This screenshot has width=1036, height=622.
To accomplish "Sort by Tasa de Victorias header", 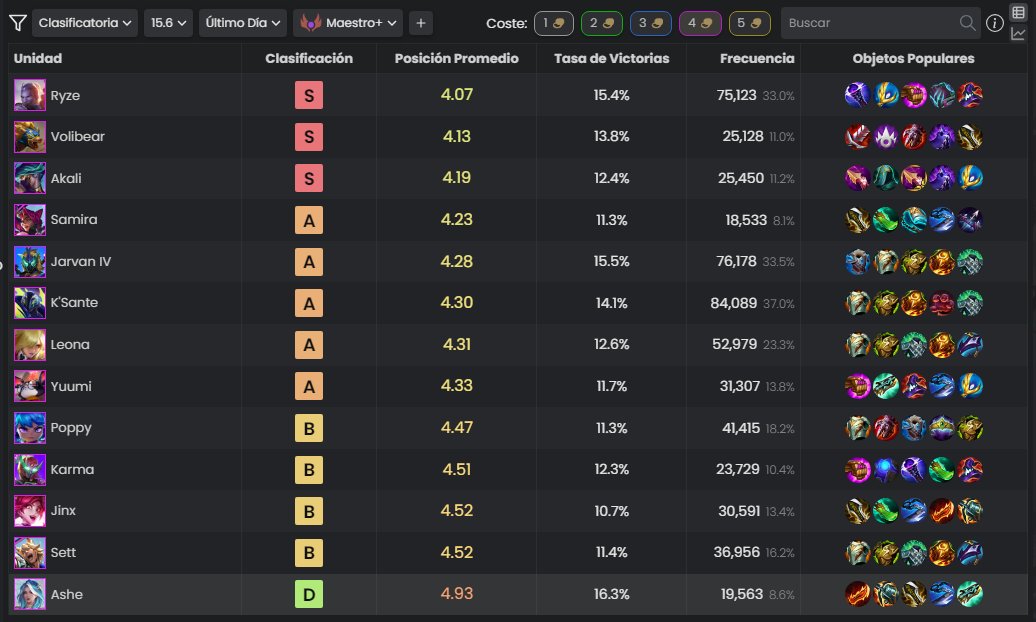I will [x=611, y=58].
